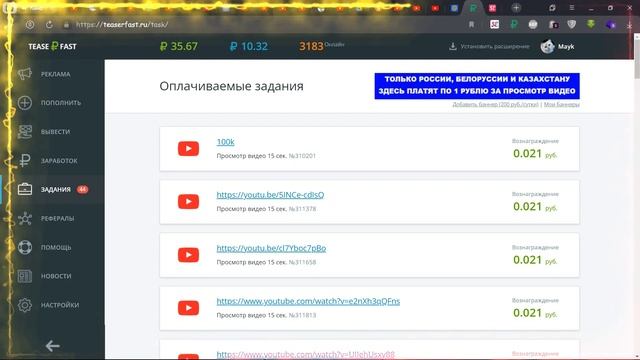Open the SE extension icon in toolbar
This screenshot has width=640, height=360.
pos(494,24)
